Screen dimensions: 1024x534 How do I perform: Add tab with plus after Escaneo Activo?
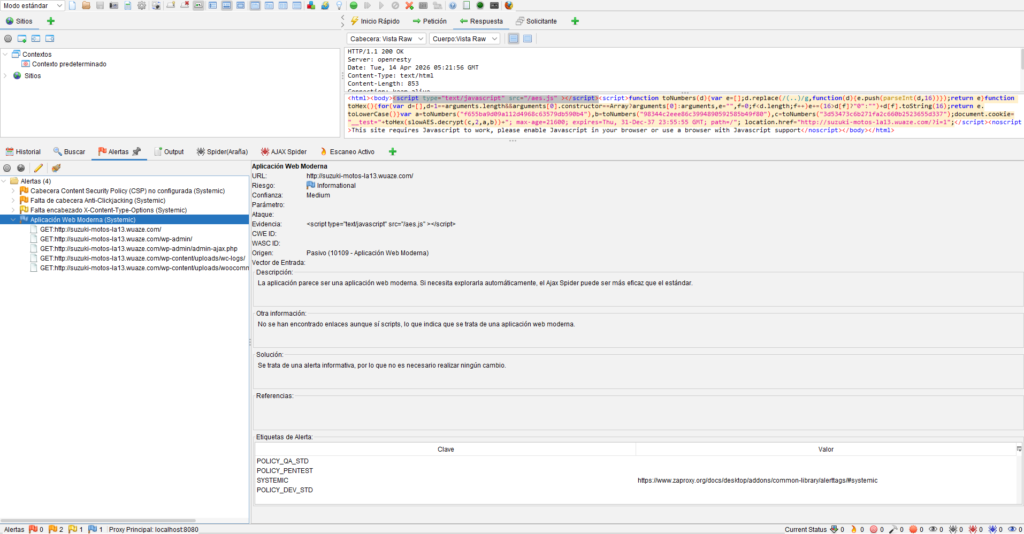[x=392, y=151]
